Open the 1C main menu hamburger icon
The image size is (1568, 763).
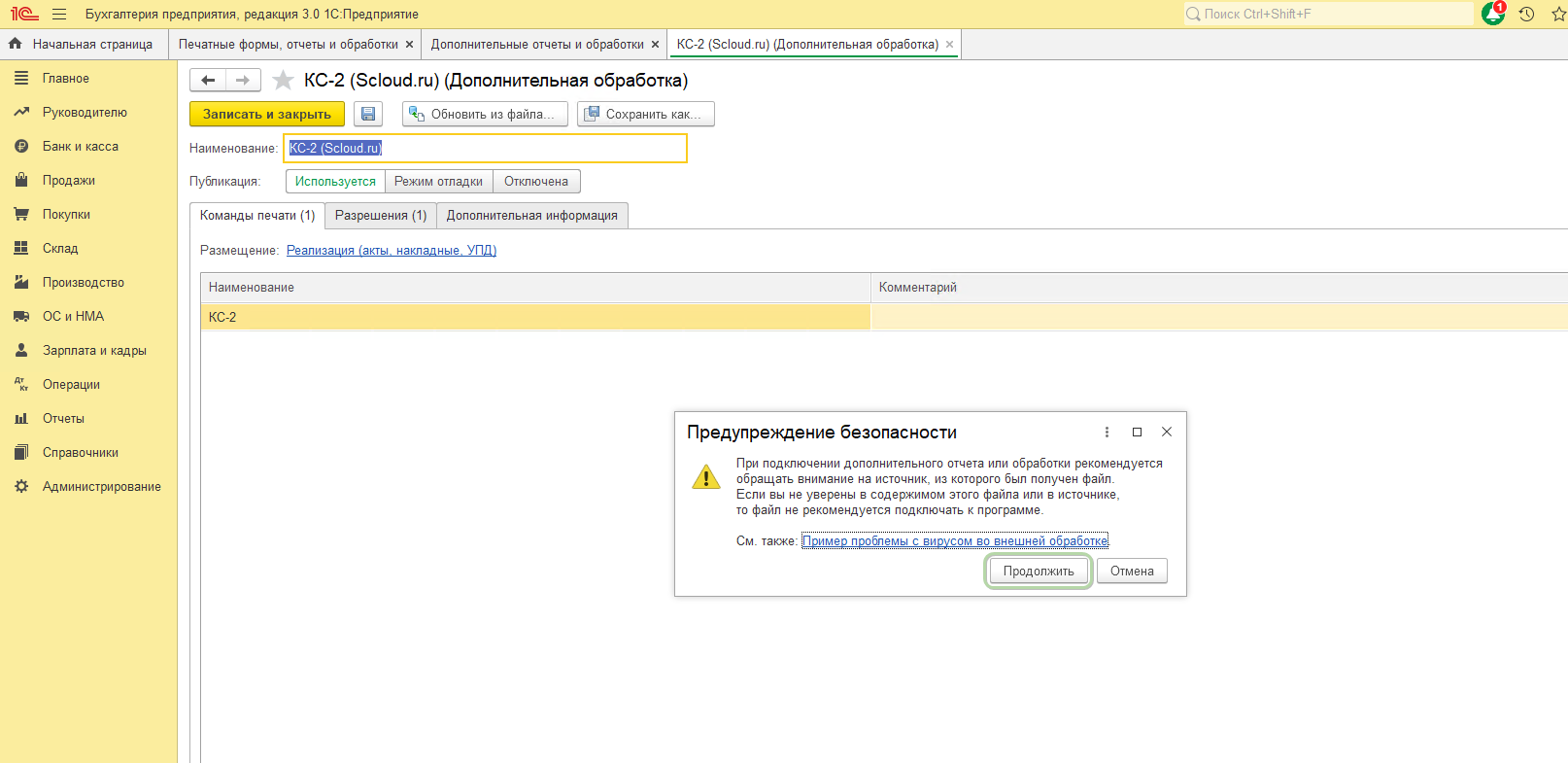click(59, 15)
